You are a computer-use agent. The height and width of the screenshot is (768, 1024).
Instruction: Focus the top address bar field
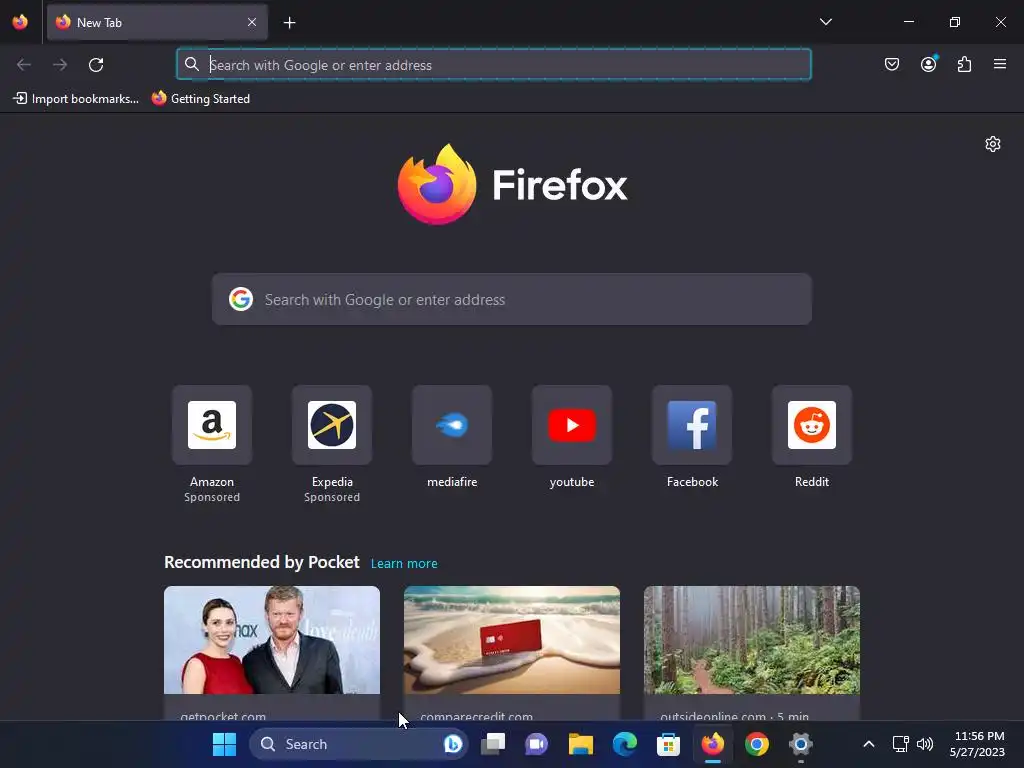[494, 65]
